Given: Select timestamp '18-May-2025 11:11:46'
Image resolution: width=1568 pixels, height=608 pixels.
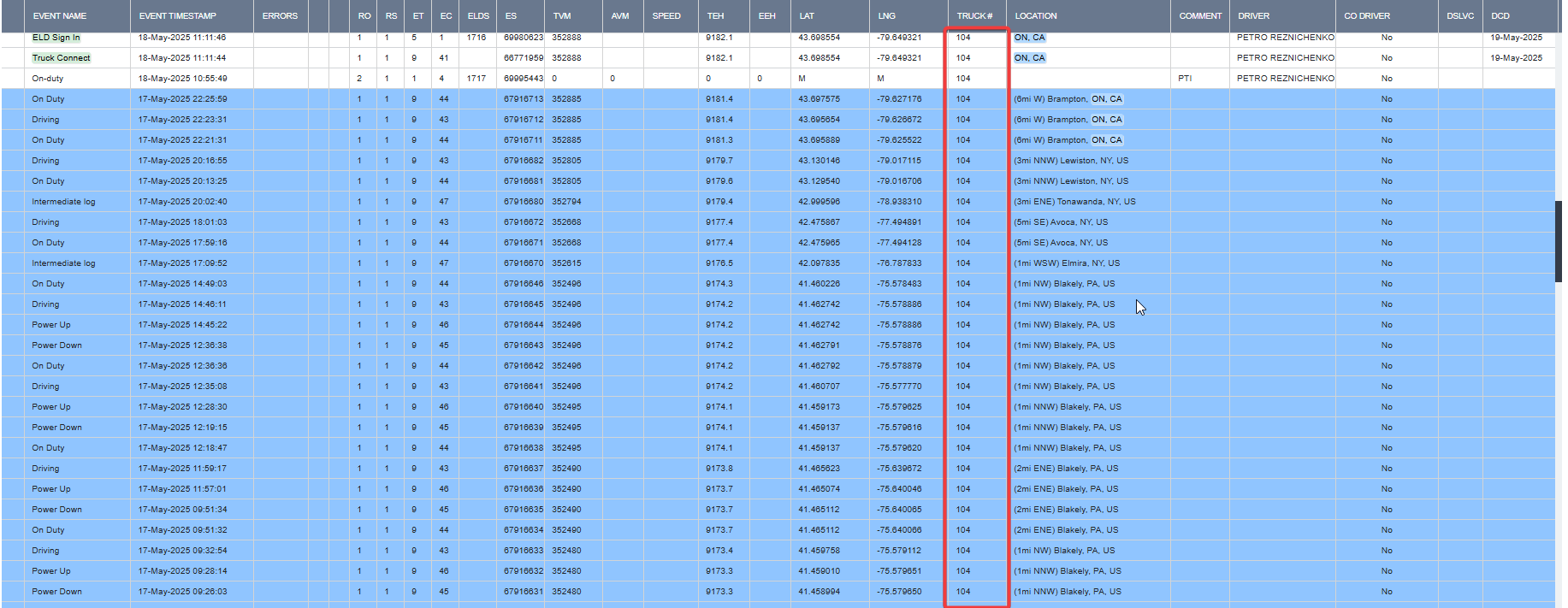Looking at the screenshot, I should 182,38.
